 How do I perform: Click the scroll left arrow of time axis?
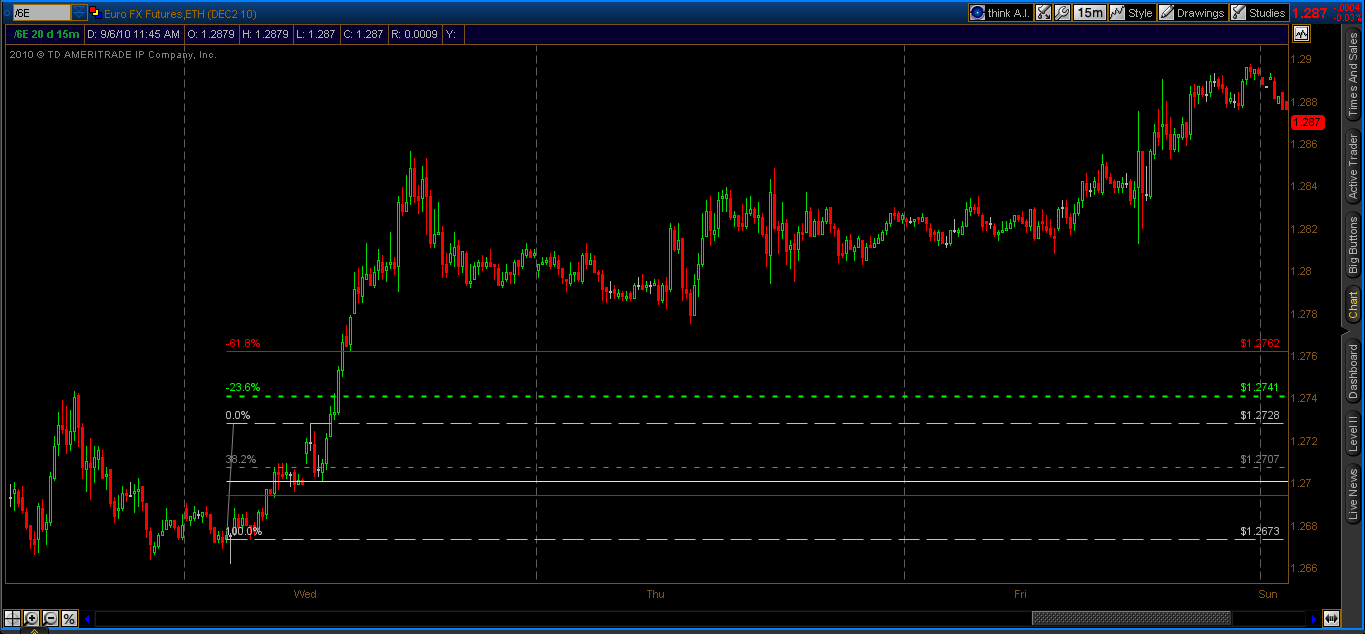pyautogui.click(x=88, y=618)
